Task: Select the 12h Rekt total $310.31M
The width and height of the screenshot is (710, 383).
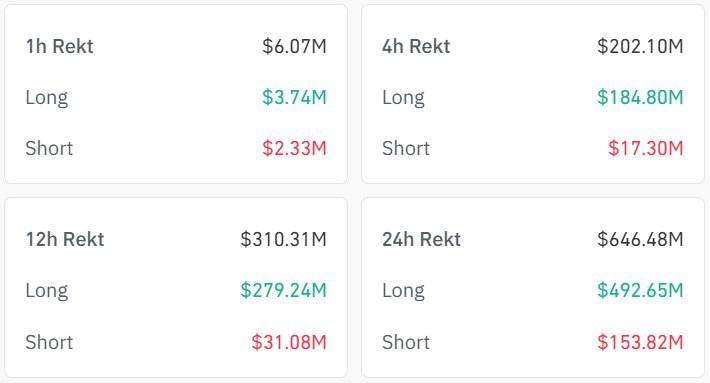Action: click(x=283, y=239)
